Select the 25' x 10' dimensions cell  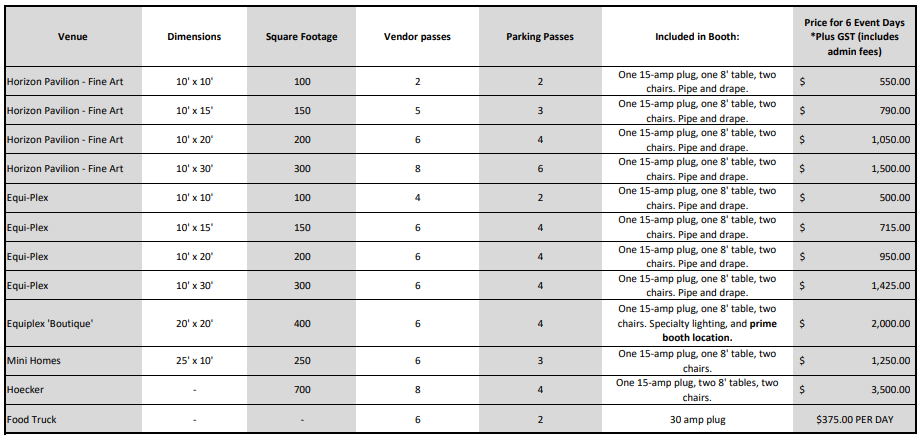194,360
